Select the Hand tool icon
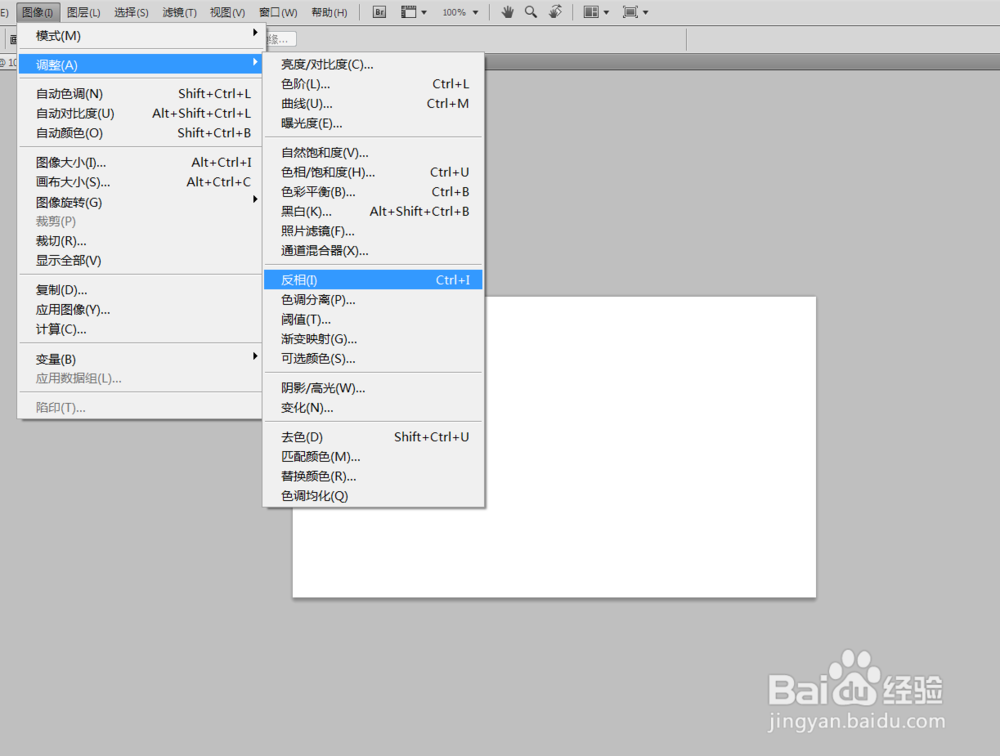Screen dimensions: 1000x756 [x=508, y=12]
